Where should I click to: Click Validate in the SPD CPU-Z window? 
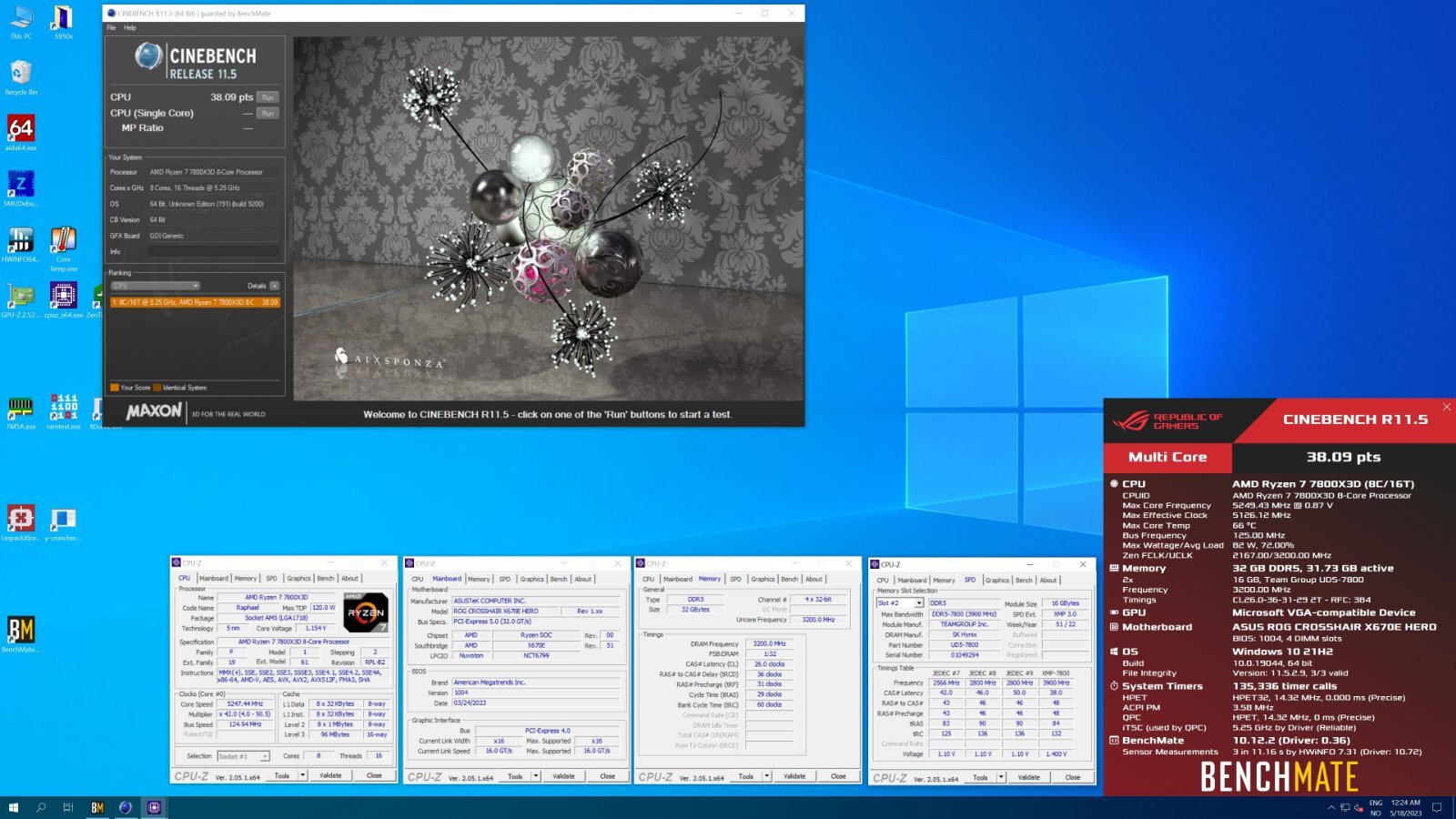click(1028, 777)
